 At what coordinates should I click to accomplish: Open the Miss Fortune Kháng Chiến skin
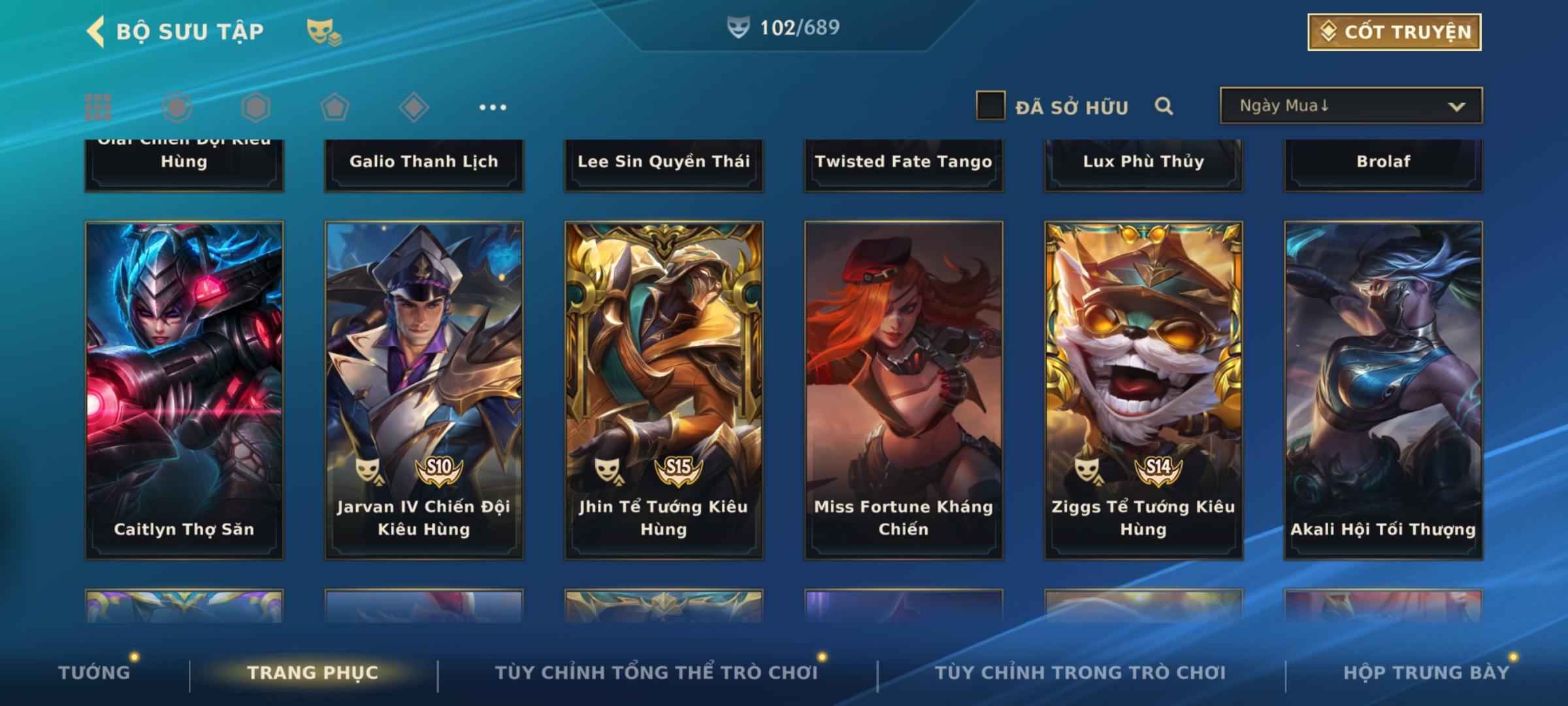click(904, 390)
